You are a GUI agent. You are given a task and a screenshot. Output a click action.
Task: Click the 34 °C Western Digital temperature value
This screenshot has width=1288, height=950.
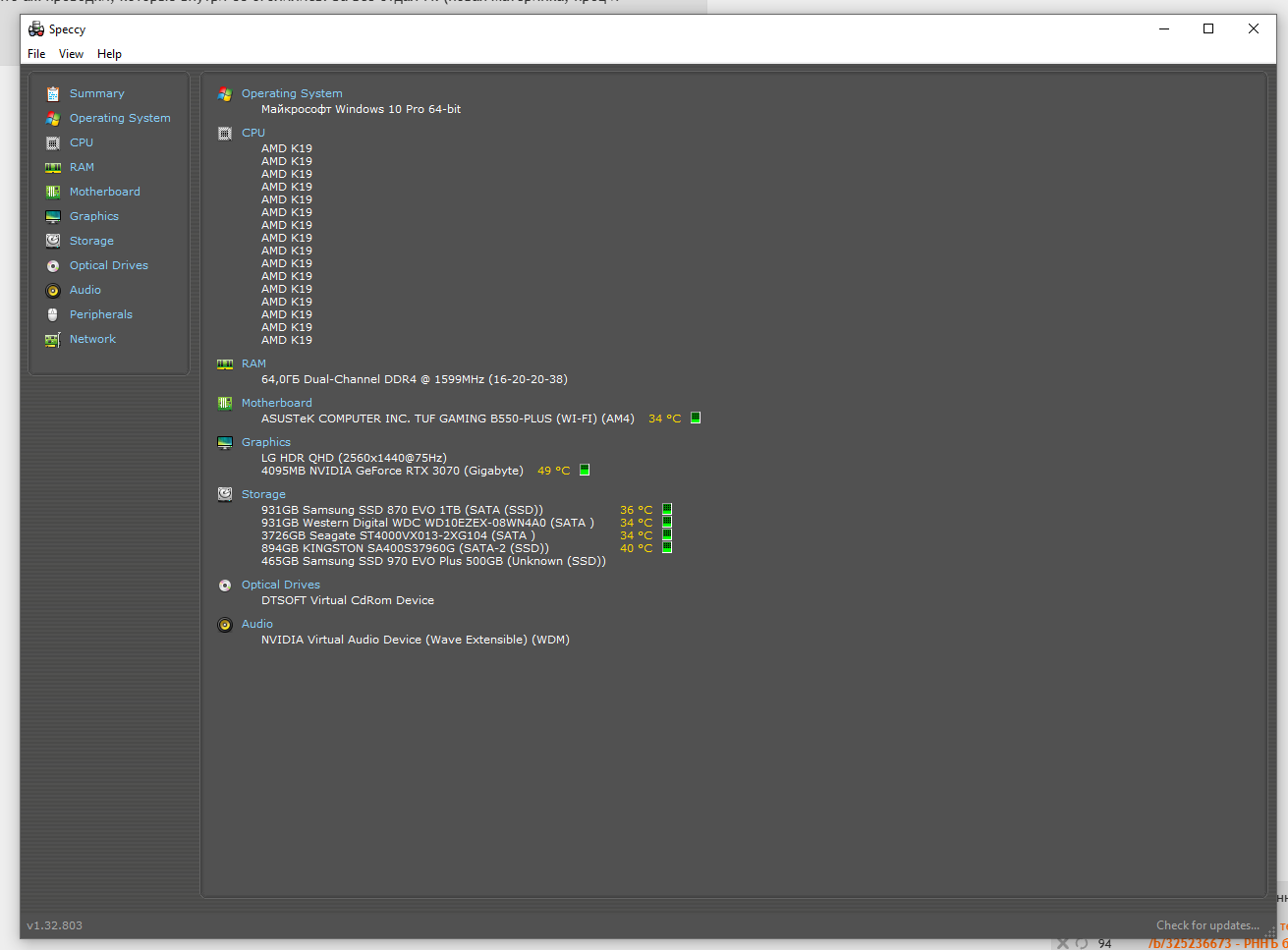pos(636,523)
